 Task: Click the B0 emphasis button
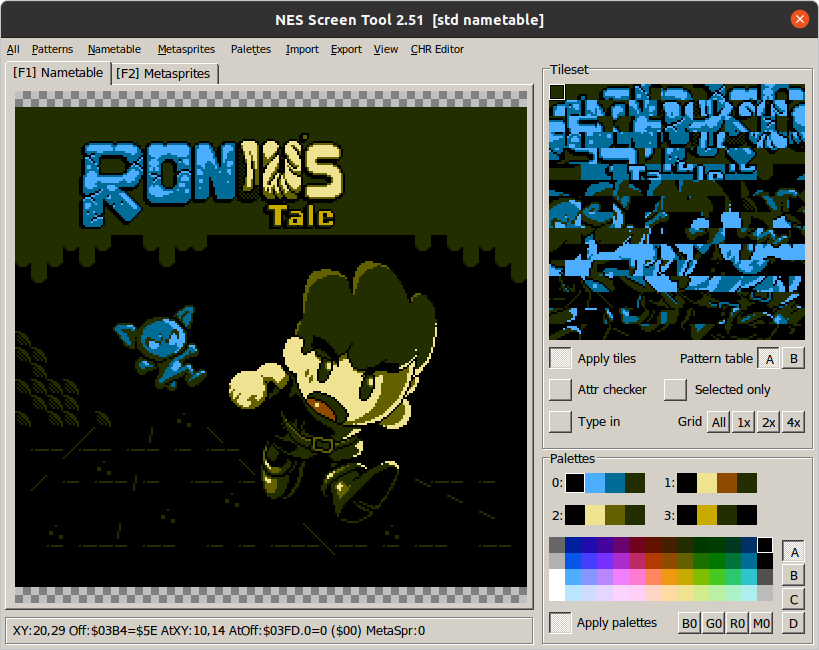pos(689,623)
